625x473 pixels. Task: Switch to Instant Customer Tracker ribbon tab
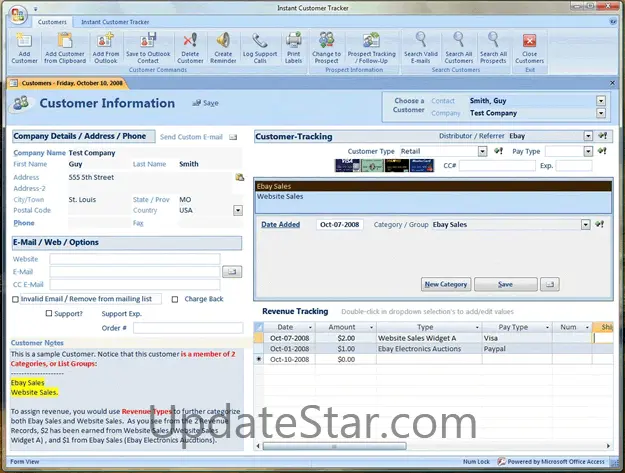click(x=115, y=22)
